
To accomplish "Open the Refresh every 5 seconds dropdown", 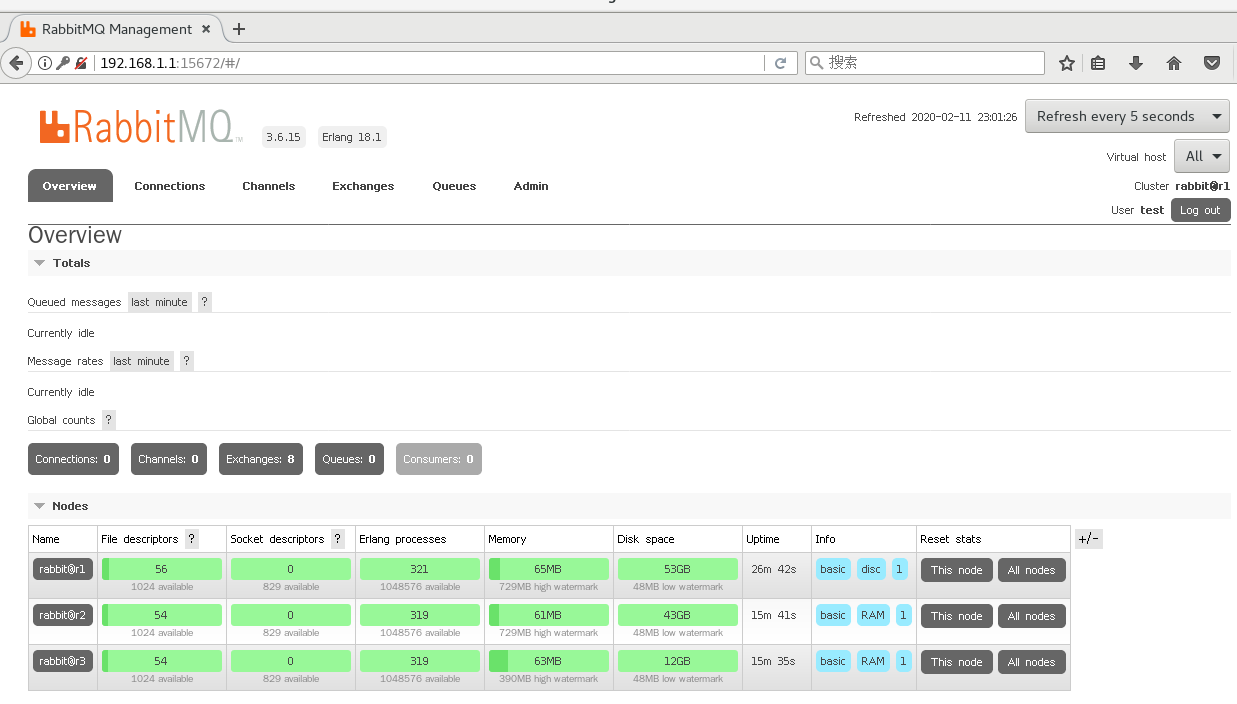I will [1127, 116].
